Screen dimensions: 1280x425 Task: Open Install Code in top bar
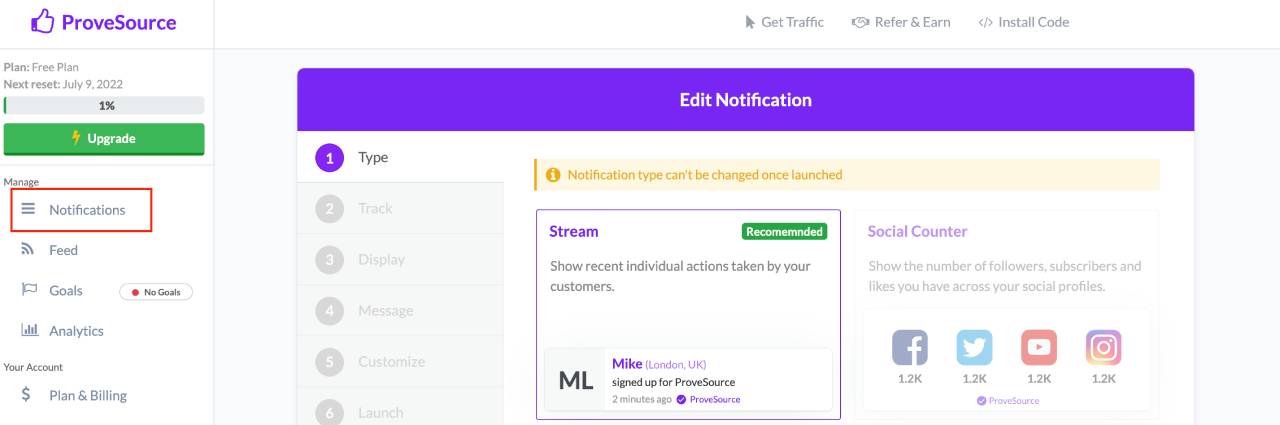[x=1024, y=22]
